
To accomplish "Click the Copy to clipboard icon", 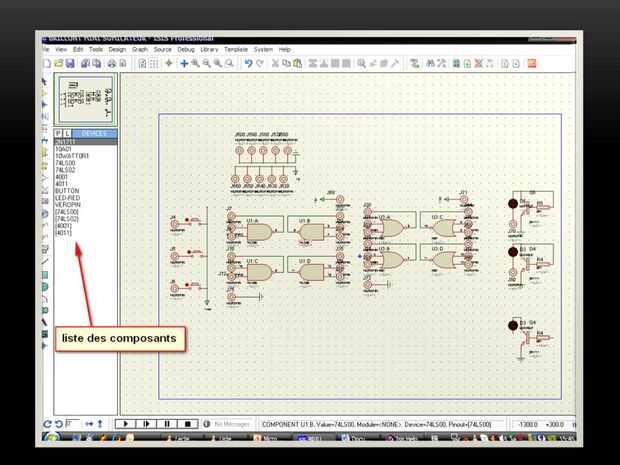I will click(x=286, y=63).
